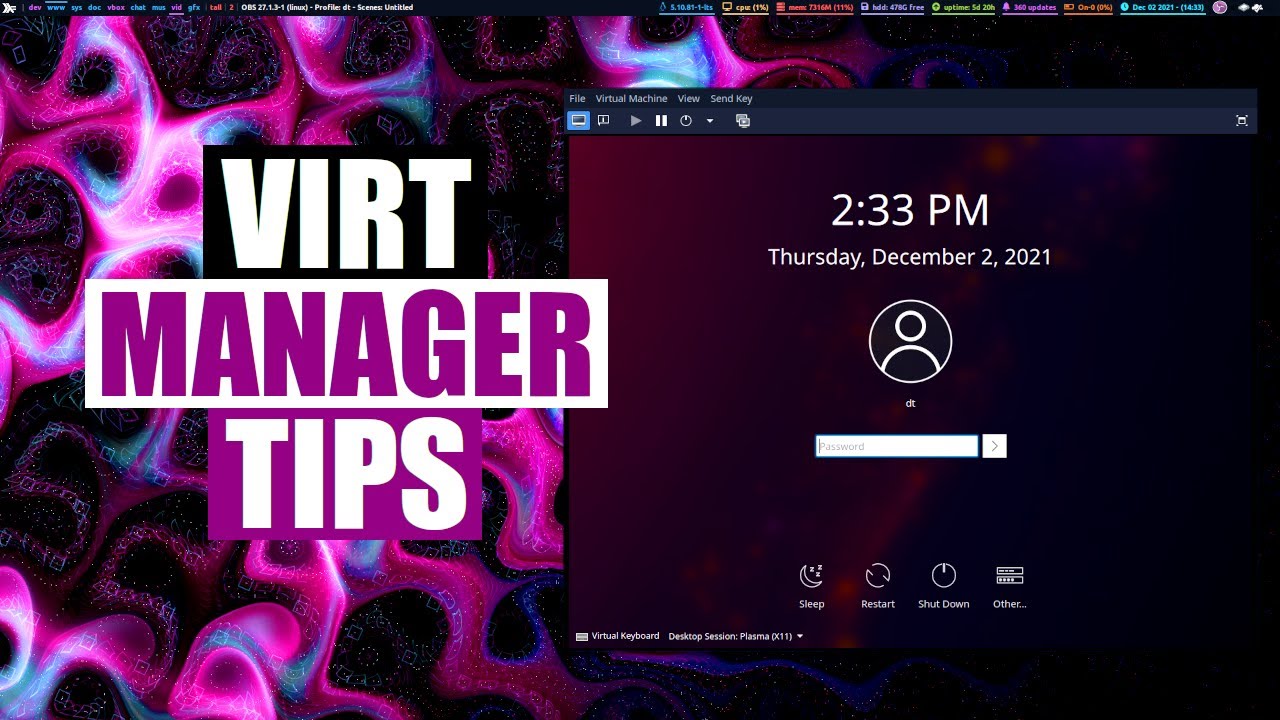1280x720 pixels.
Task: Select the dt user avatar
Action: (910, 341)
